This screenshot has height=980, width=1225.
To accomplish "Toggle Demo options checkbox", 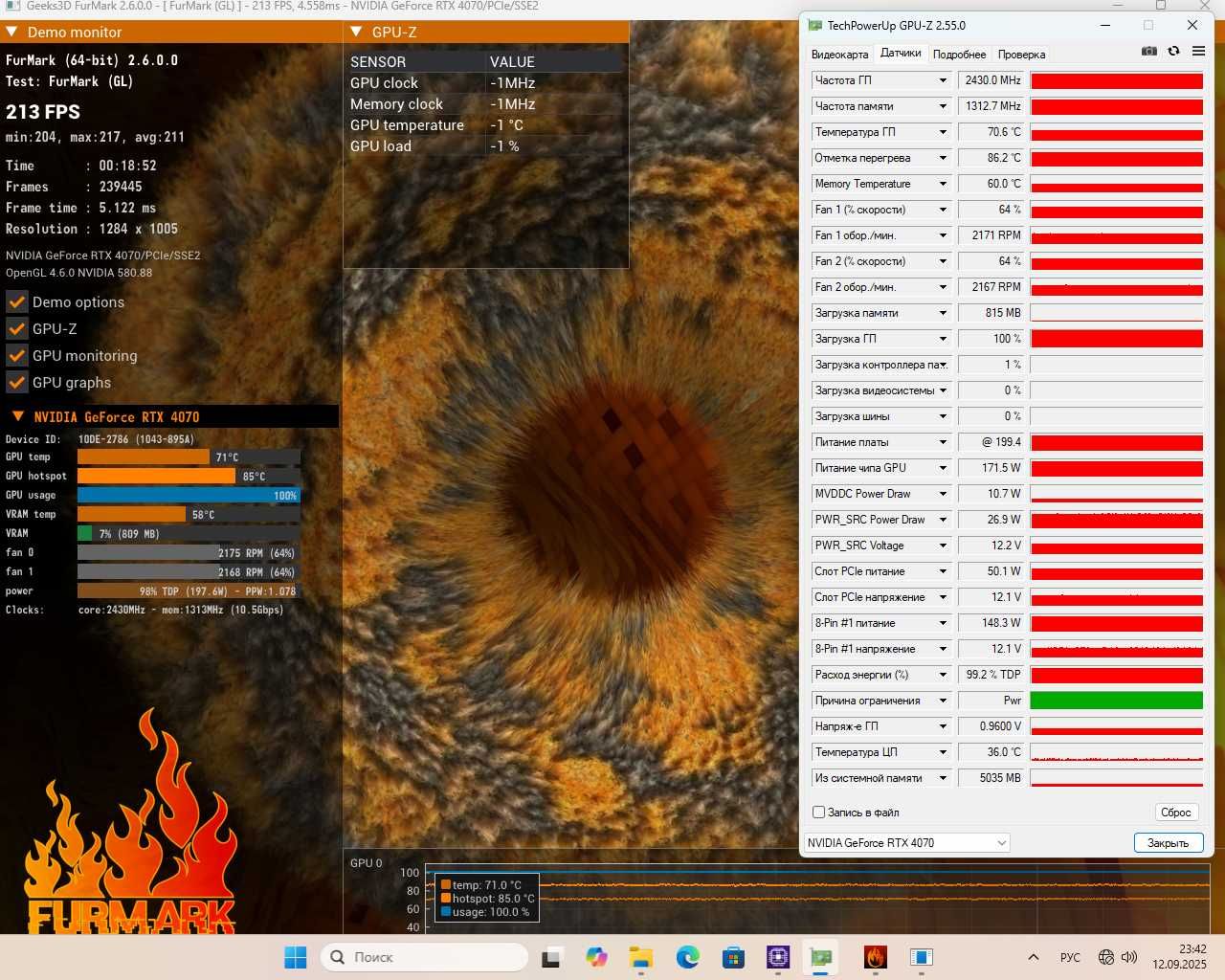I will pyautogui.click(x=17, y=302).
